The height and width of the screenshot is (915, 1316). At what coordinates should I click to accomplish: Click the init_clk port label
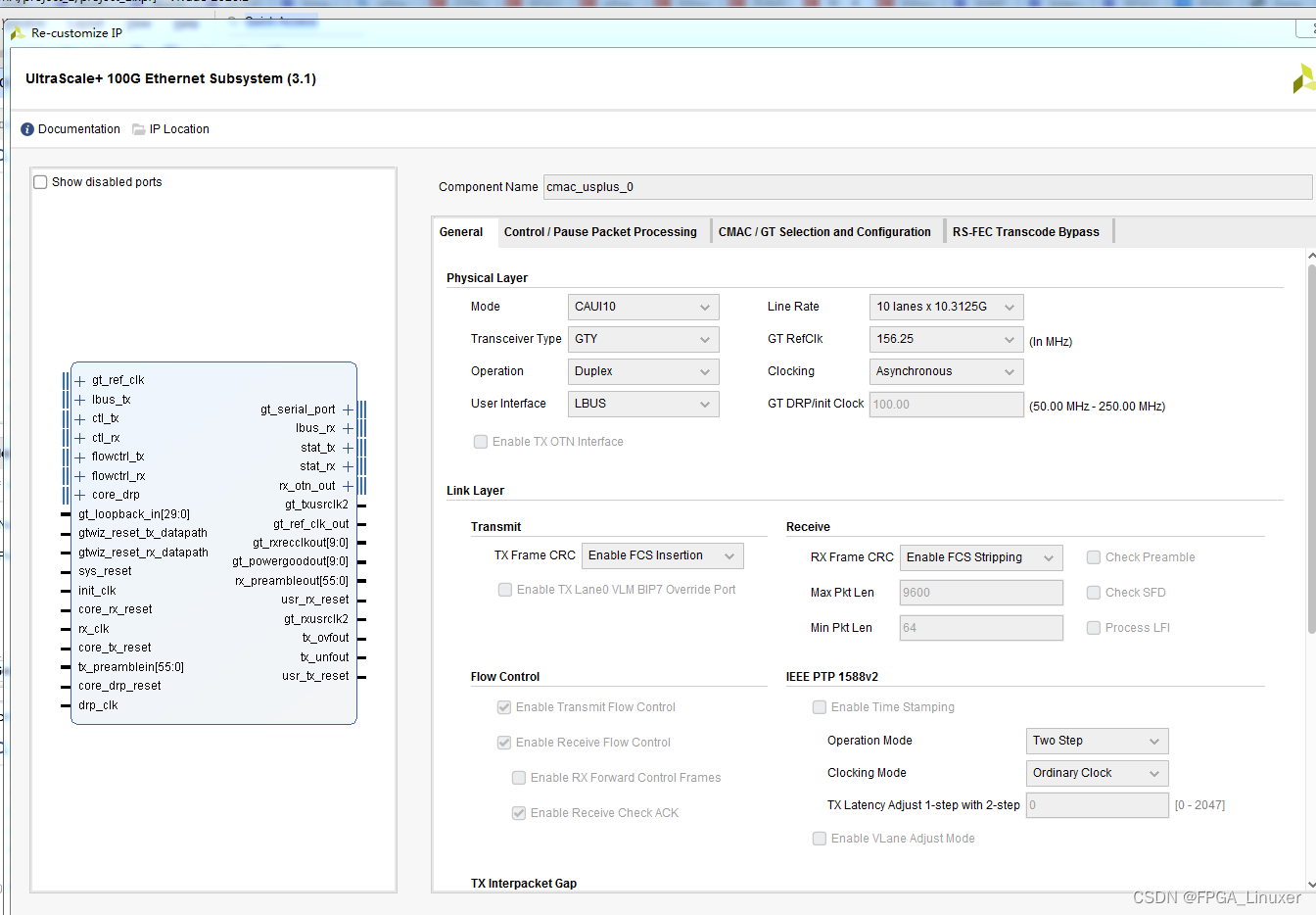[97, 591]
